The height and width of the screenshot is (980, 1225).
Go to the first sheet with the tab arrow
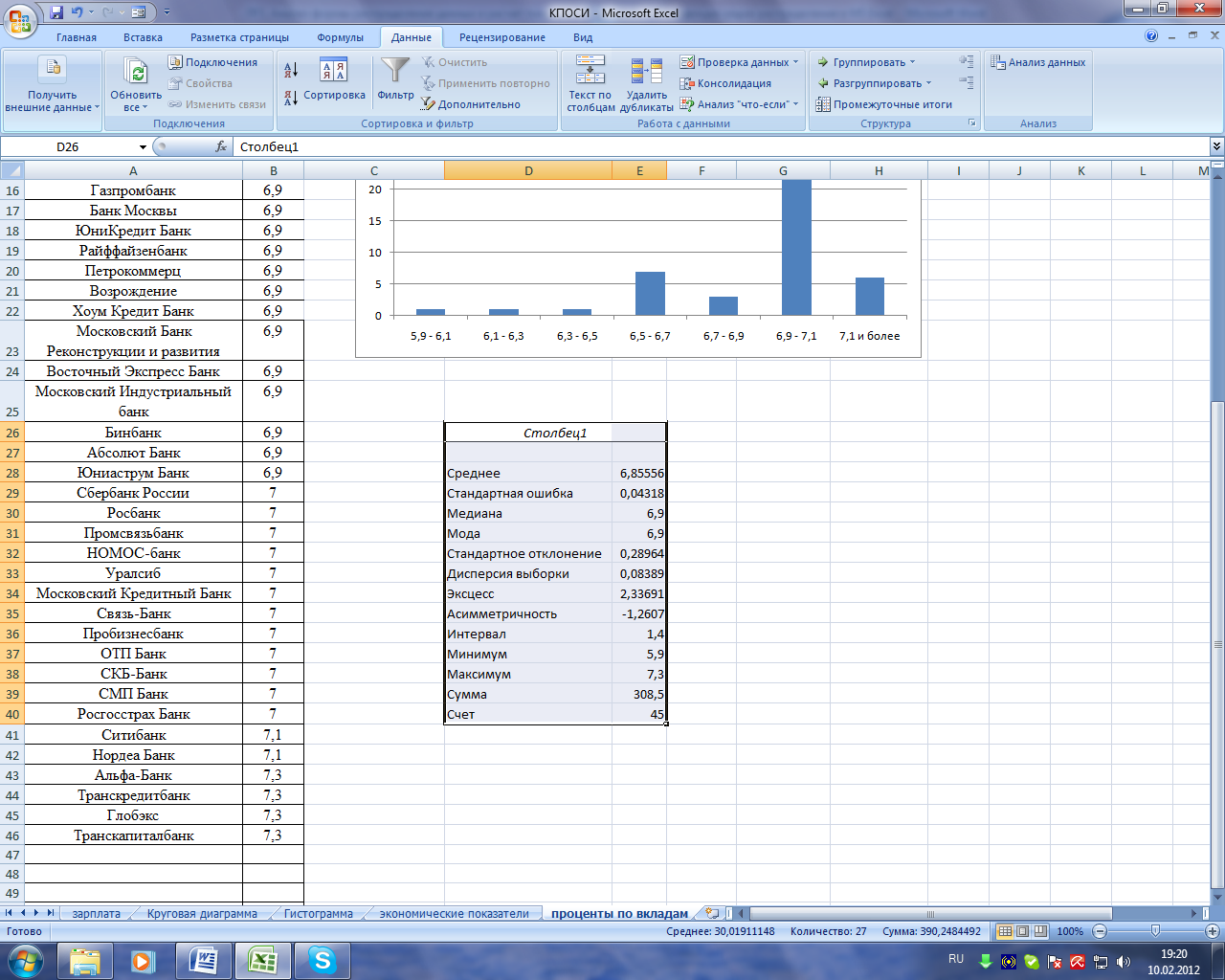(11, 913)
